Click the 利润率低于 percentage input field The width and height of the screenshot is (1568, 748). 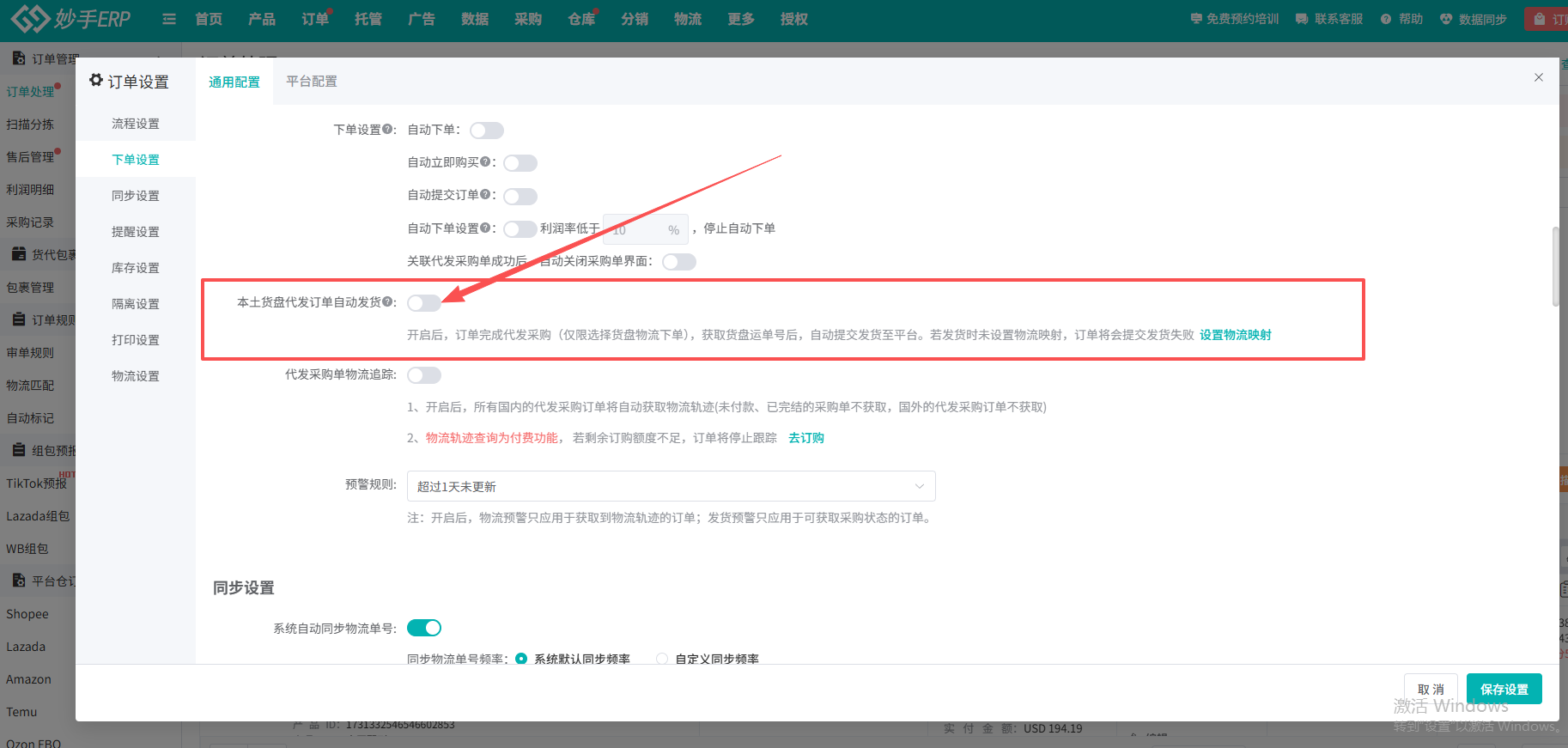click(646, 229)
